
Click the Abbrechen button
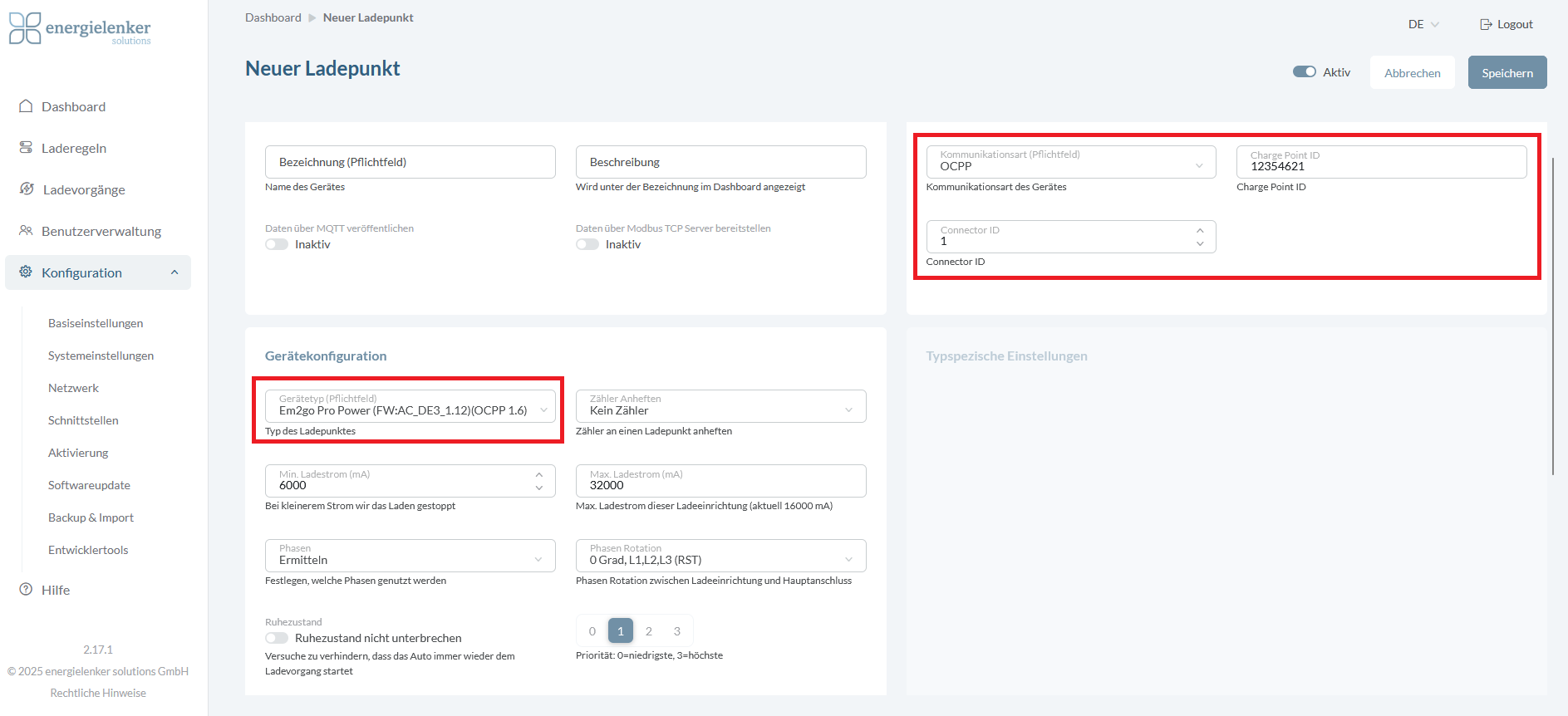pos(1413,72)
